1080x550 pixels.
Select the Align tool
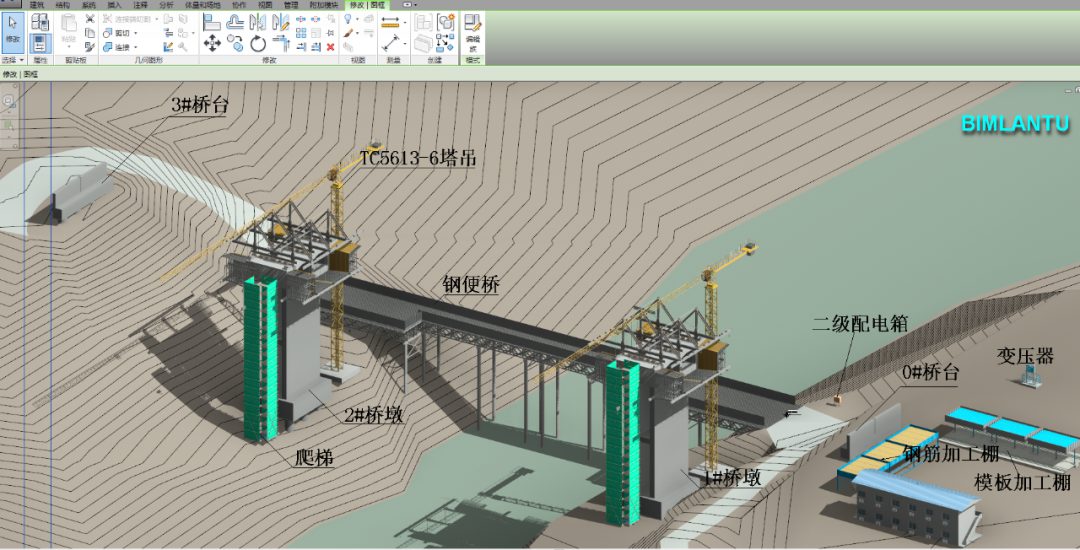pos(211,21)
